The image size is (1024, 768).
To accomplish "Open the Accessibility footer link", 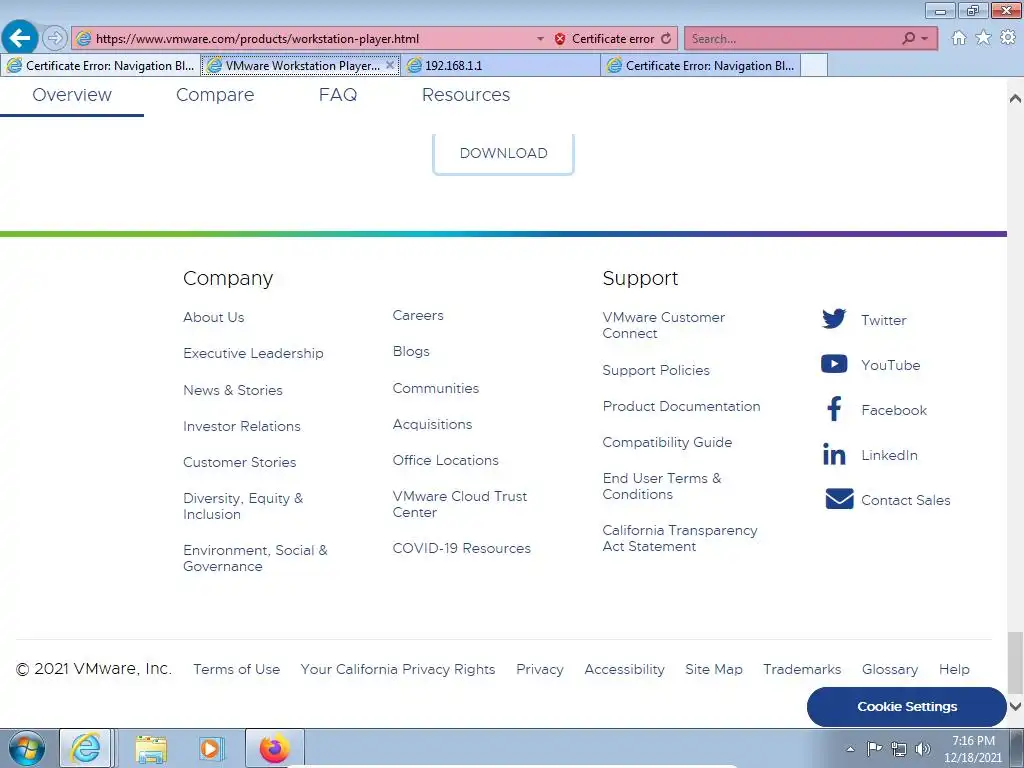I will coord(624,669).
